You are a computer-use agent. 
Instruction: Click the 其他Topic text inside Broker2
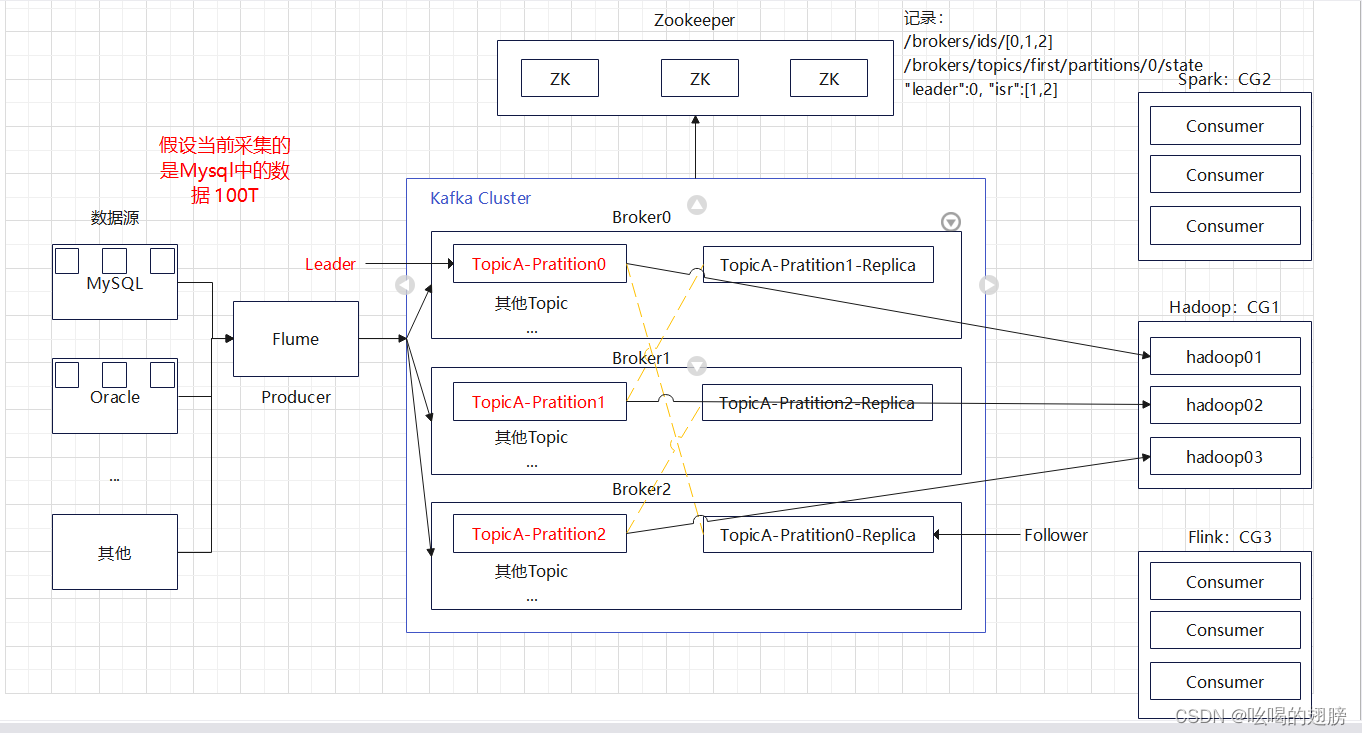[531, 571]
